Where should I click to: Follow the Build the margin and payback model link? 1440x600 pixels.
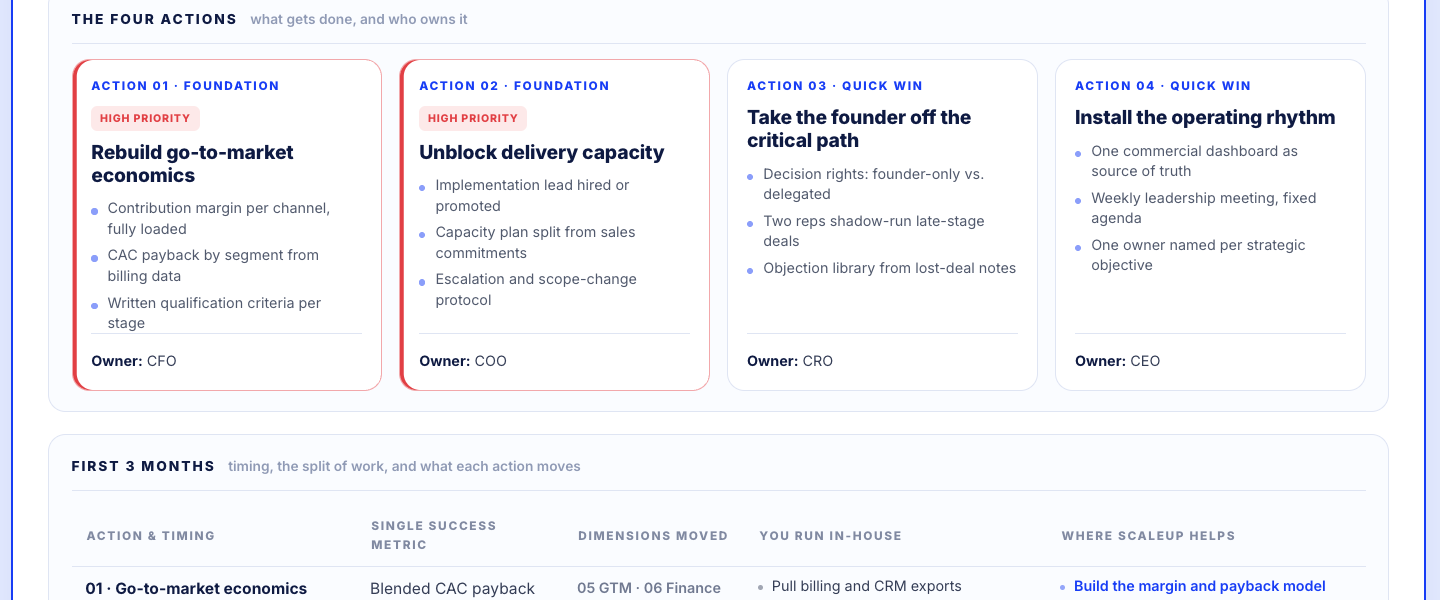pyautogui.click(x=1200, y=586)
